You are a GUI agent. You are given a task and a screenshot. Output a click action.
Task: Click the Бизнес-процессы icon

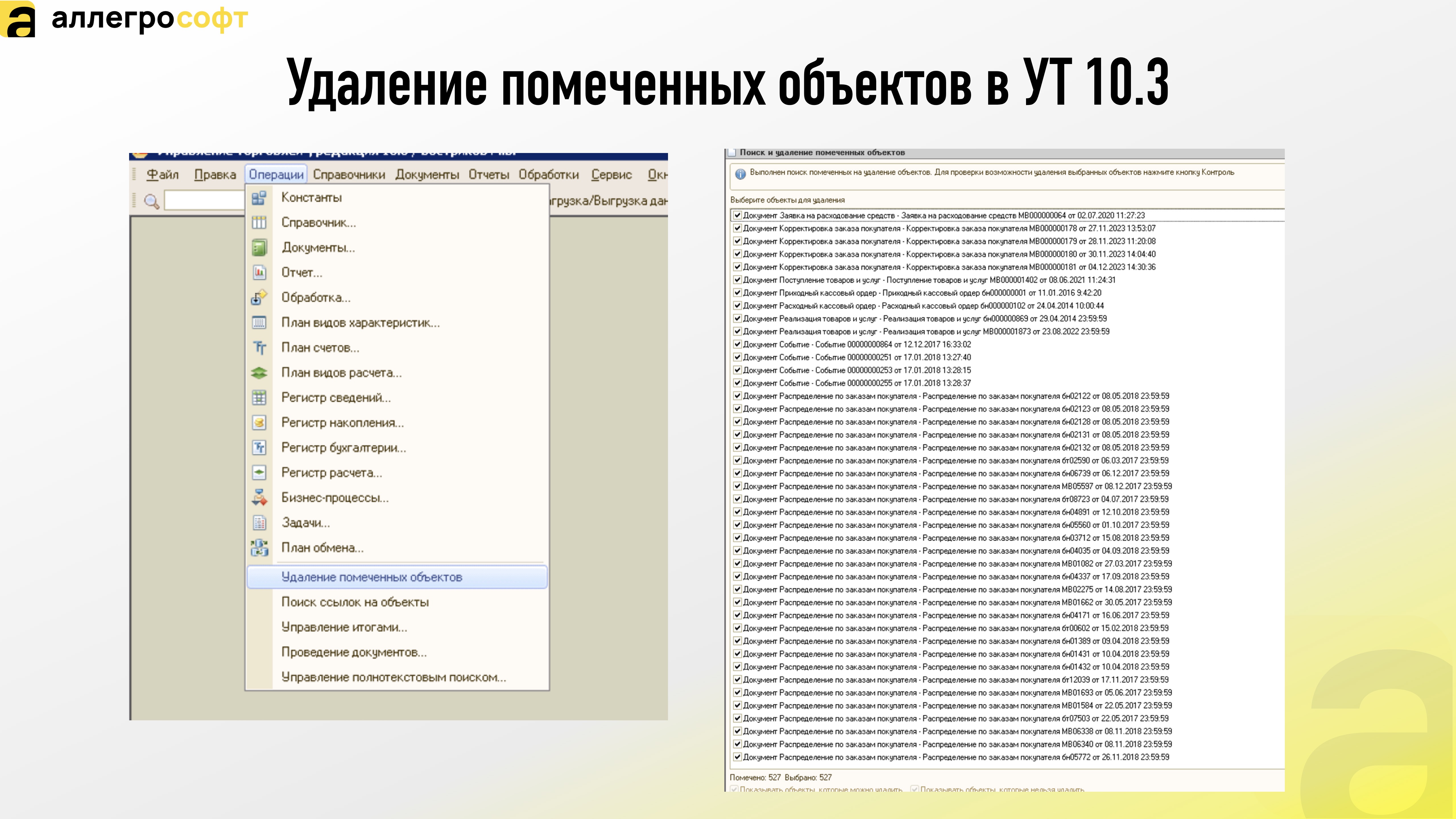coord(259,497)
